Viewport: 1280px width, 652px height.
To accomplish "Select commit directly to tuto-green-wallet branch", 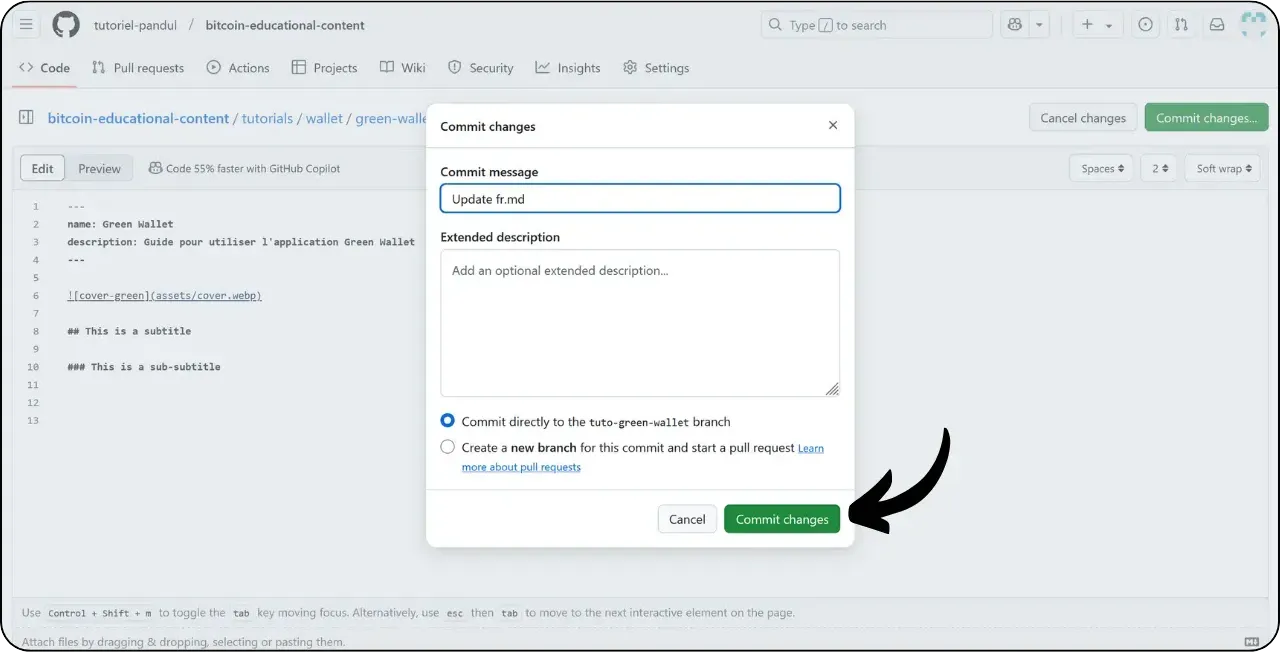I will [x=447, y=420].
